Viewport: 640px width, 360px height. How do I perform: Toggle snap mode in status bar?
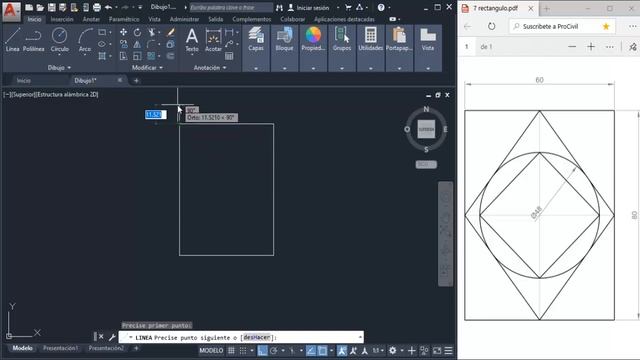[243, 351]
